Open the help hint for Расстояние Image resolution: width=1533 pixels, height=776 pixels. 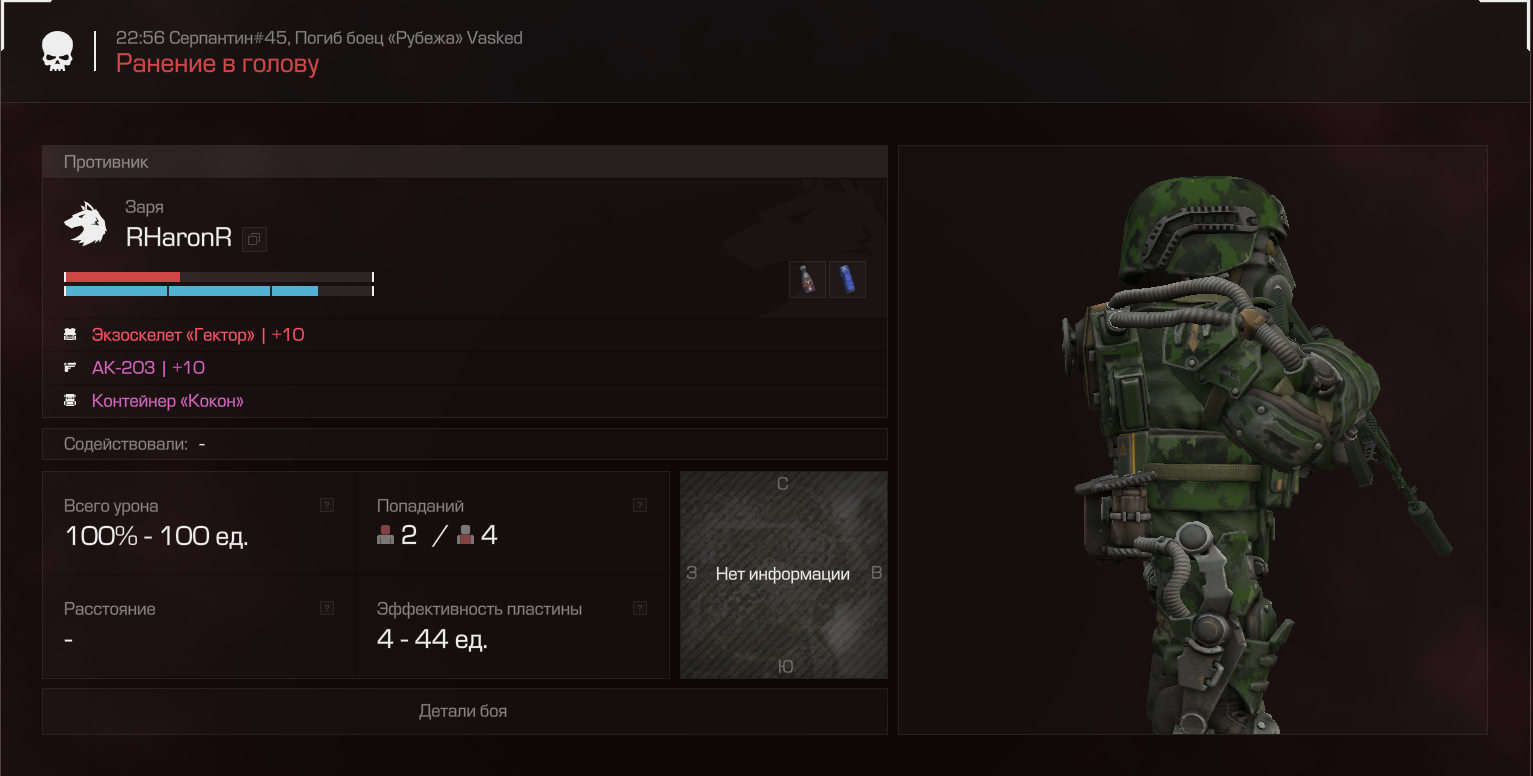tap(327, 608)
